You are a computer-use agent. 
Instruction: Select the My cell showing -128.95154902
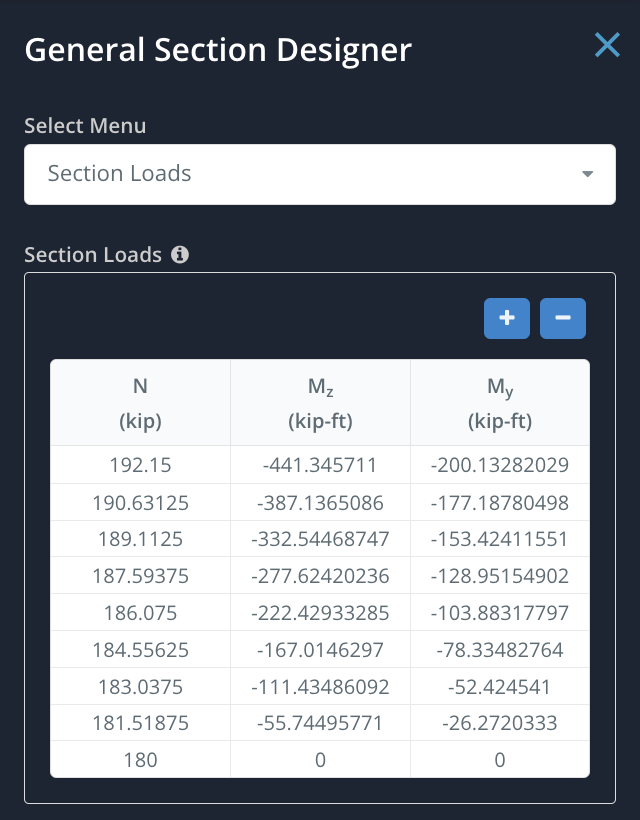[x=500, y=576]
